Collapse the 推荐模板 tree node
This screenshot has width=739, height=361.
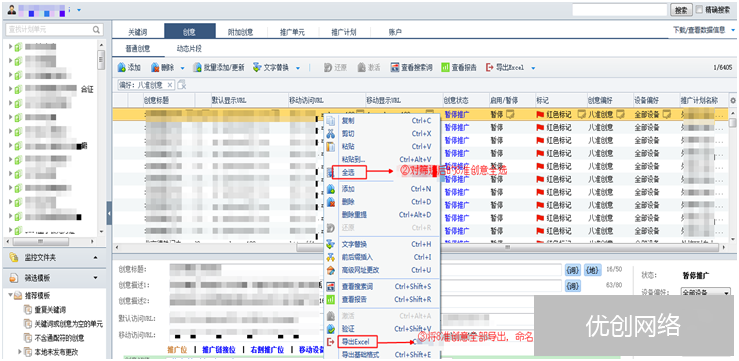[10, 295]
